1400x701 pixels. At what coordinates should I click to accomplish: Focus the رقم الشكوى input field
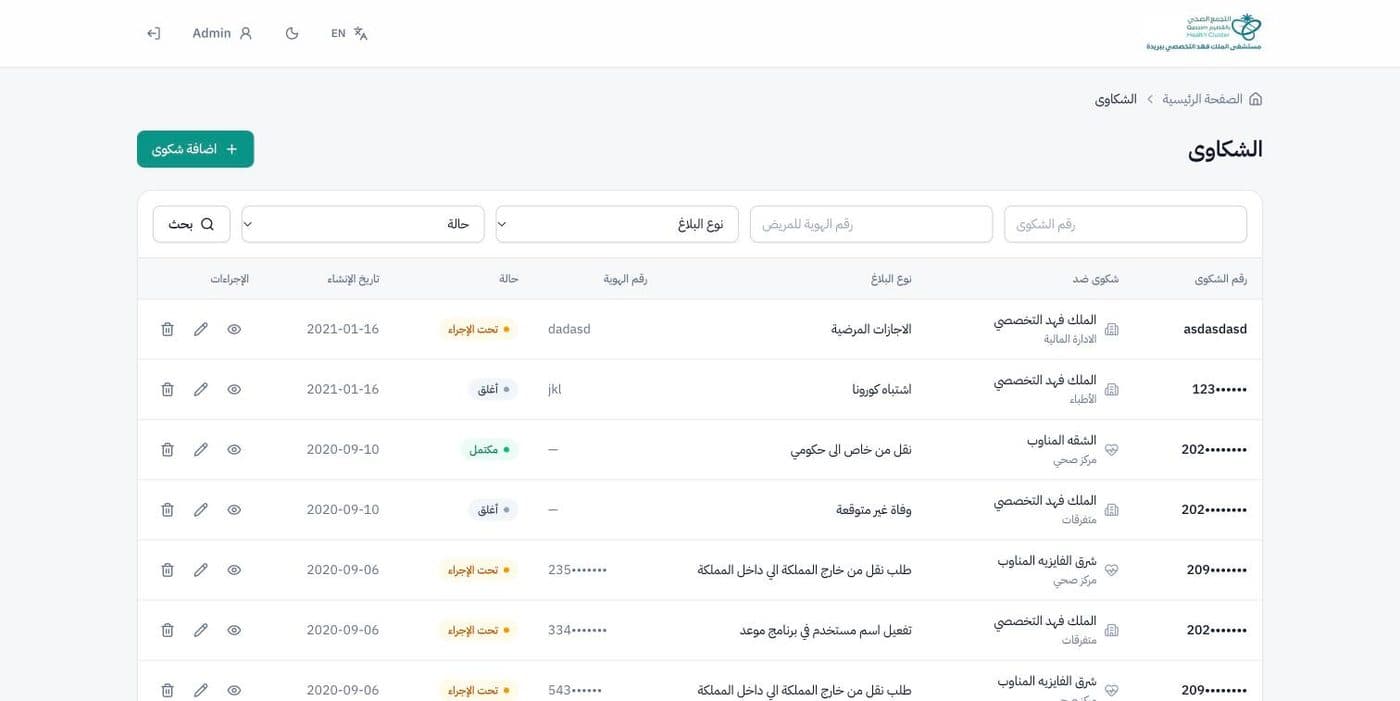point(1126,224)
